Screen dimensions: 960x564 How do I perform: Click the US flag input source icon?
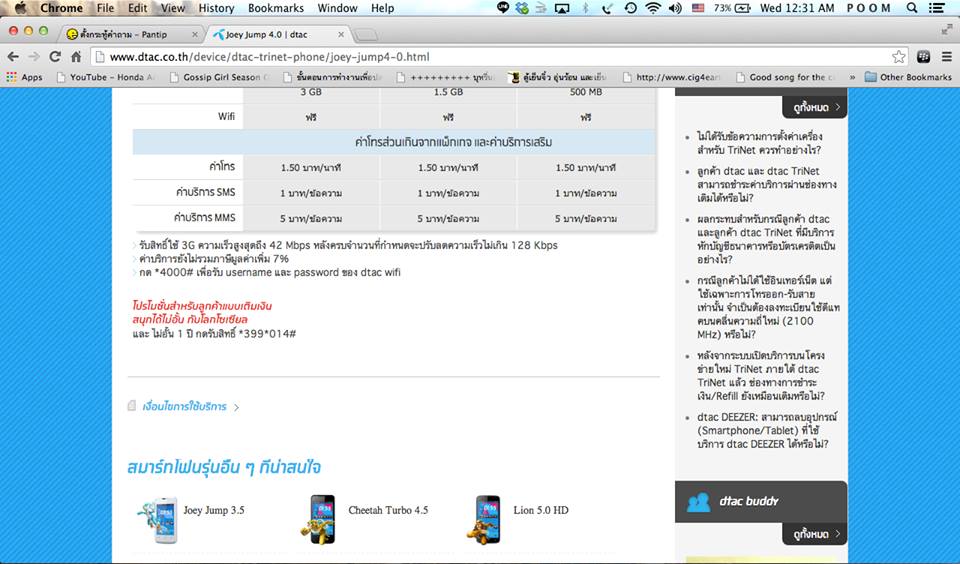(698, 8)
